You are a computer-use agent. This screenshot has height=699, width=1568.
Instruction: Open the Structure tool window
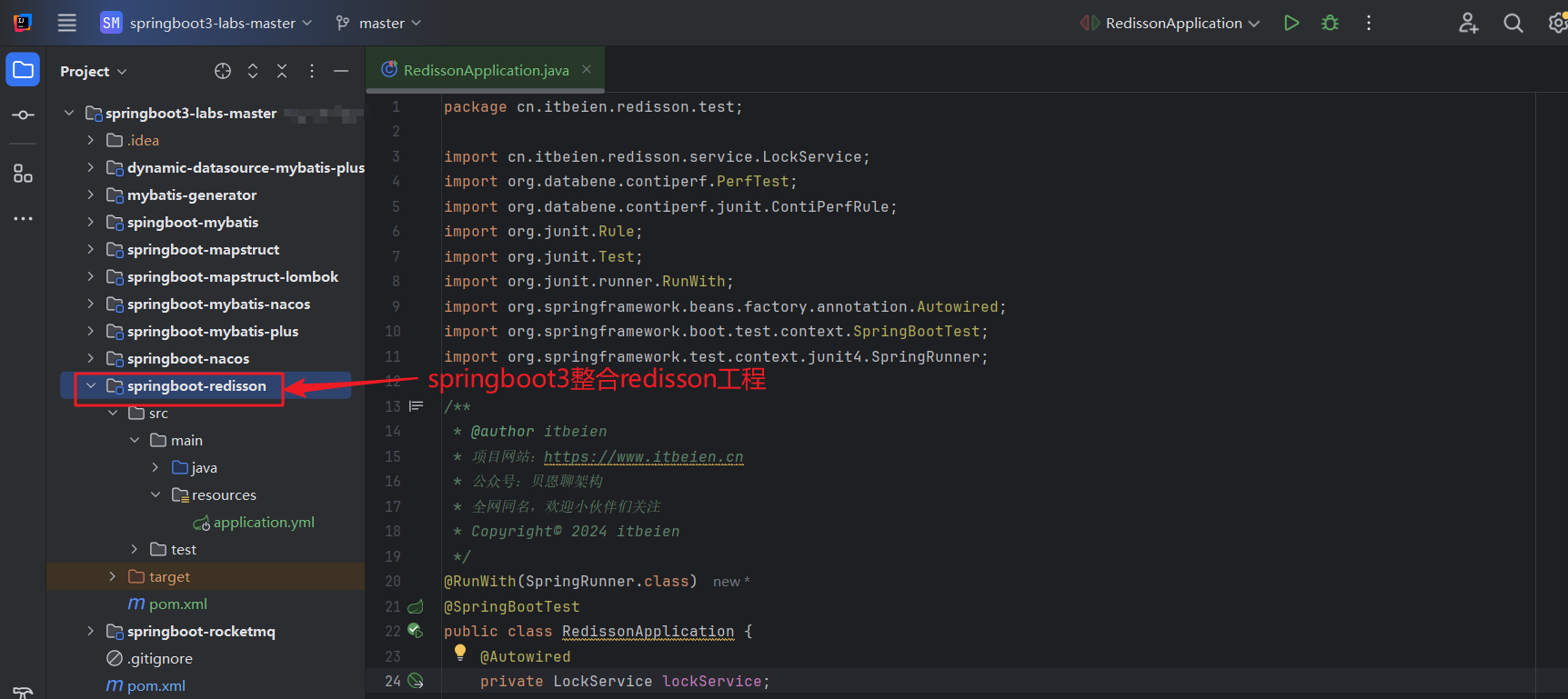(x=23, y=174)
